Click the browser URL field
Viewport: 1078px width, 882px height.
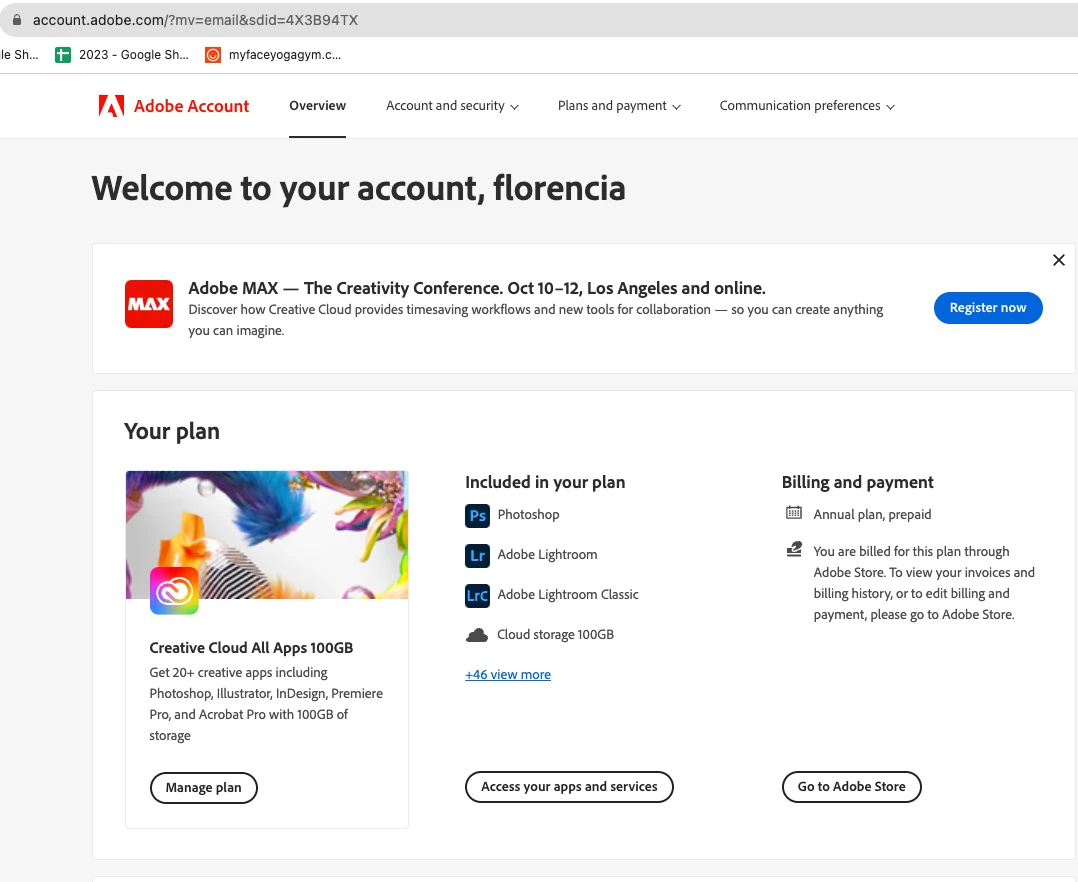(x=539, y=20)
